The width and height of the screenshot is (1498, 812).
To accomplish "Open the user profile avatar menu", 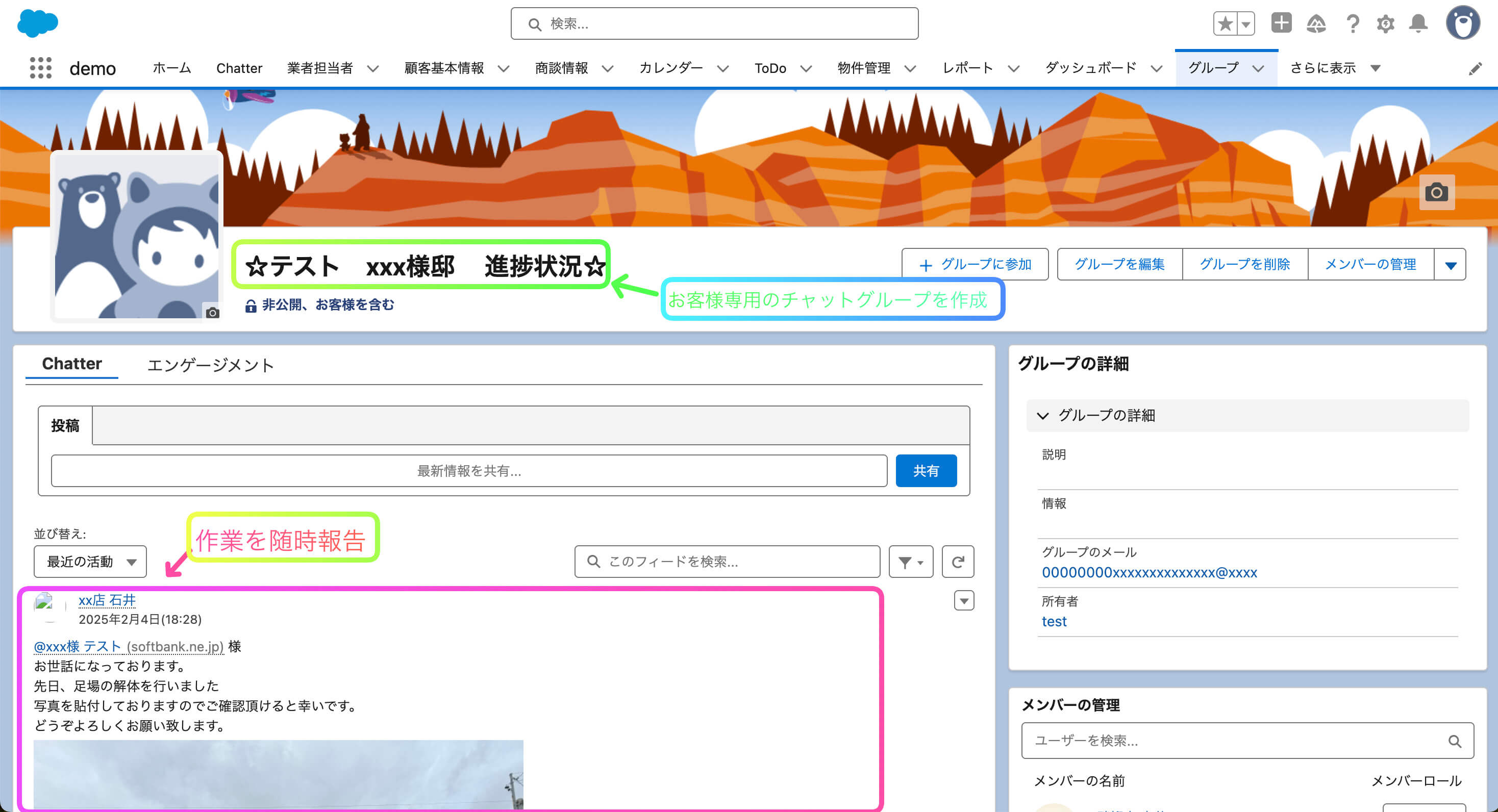I will pos(1462,23).
